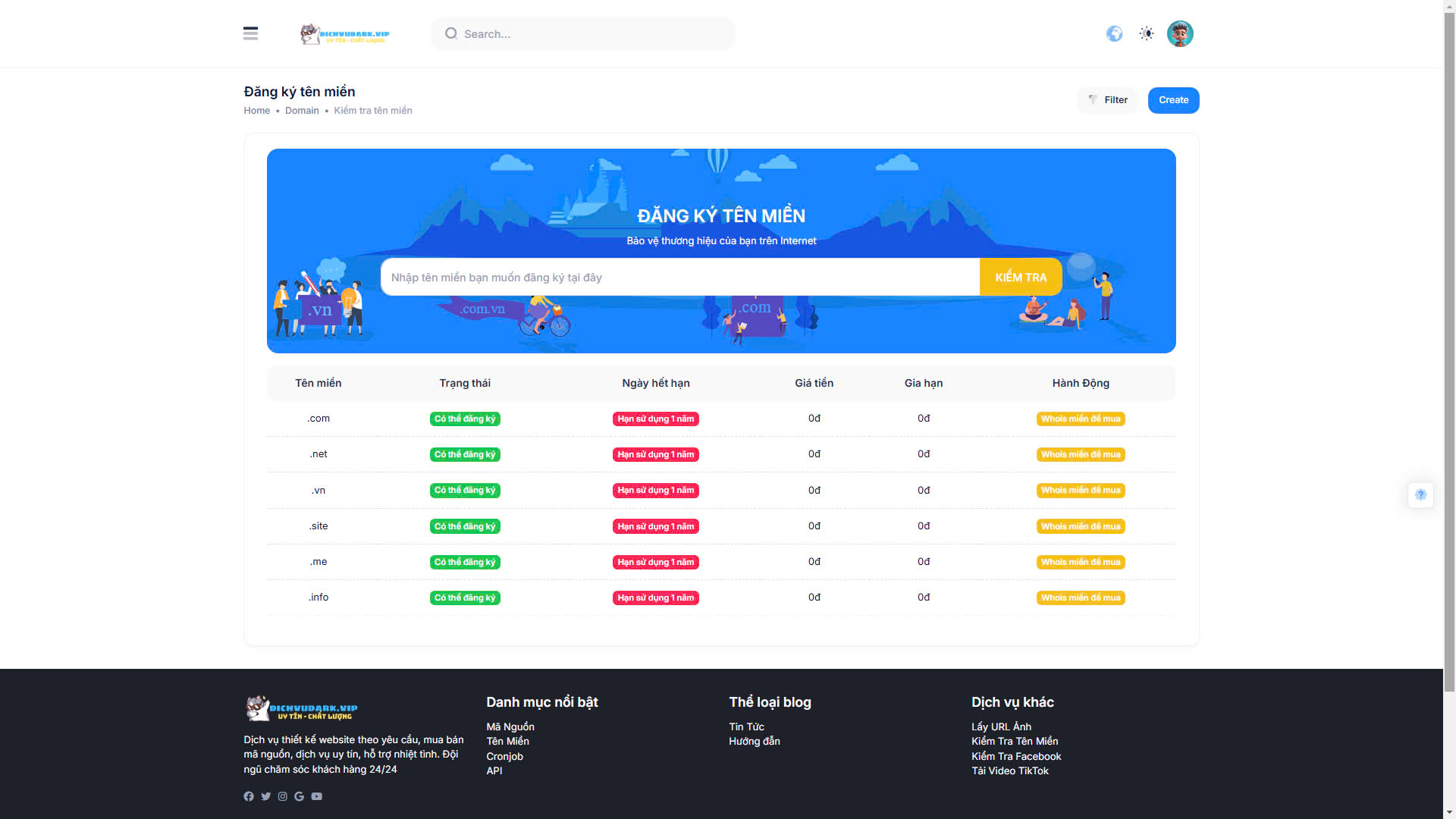Click the floating help question icon
The height and width of the screenshot is (819, 1456).
tap(1420, 494)
